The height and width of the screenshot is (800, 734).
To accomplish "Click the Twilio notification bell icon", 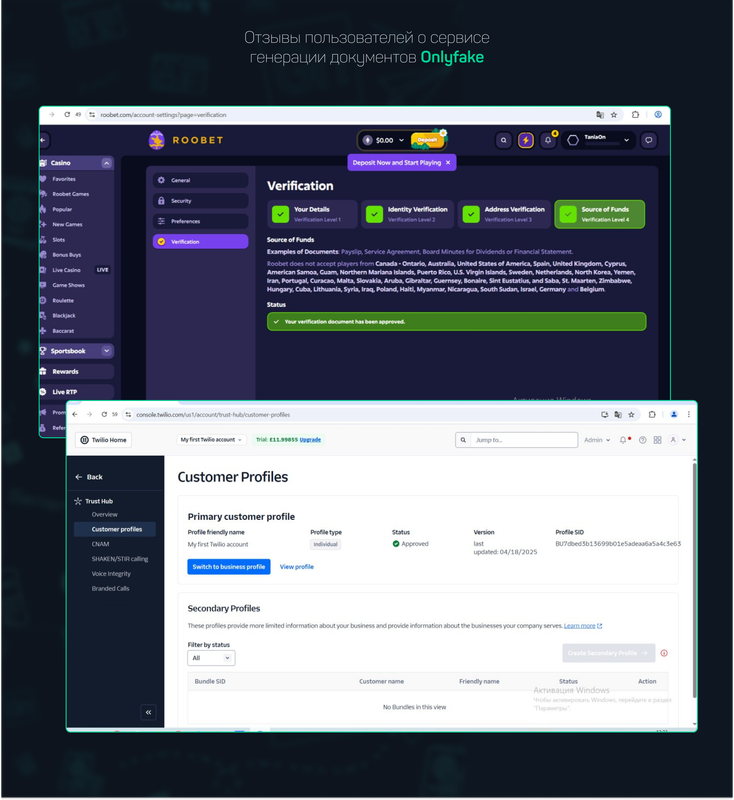I will click(623, 440).
